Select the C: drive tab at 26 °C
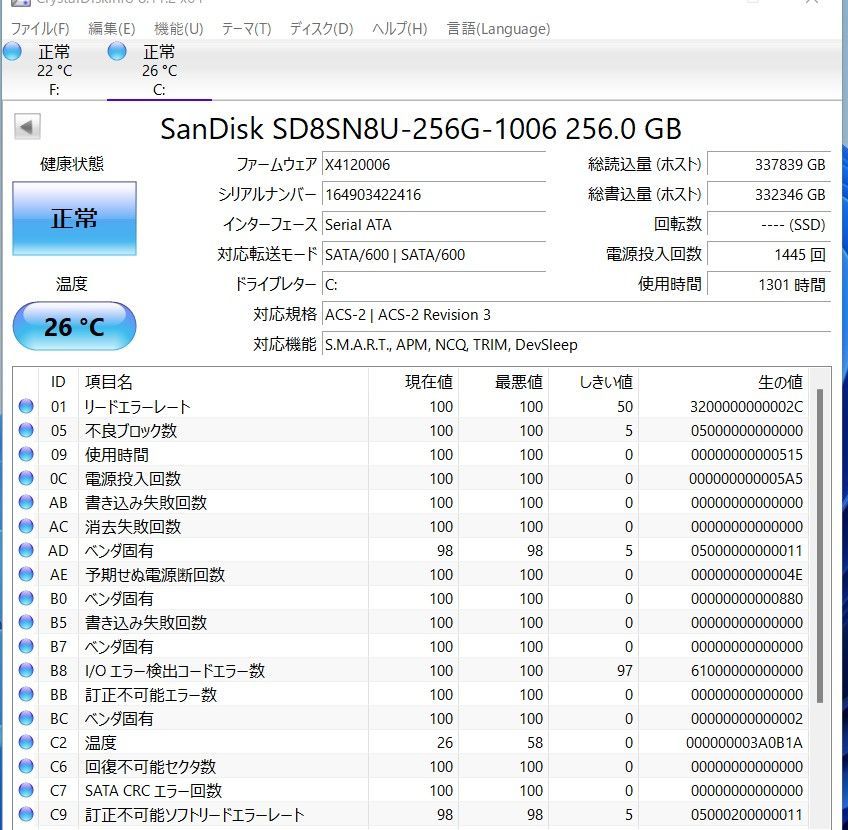Screen dimensions: 848x830 (x=159, y=70)
